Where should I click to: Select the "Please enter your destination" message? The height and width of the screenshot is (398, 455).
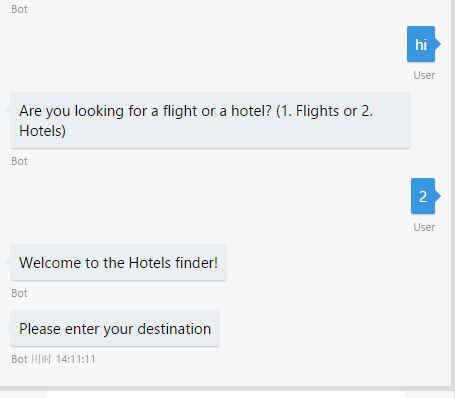(x=115, y=328)
